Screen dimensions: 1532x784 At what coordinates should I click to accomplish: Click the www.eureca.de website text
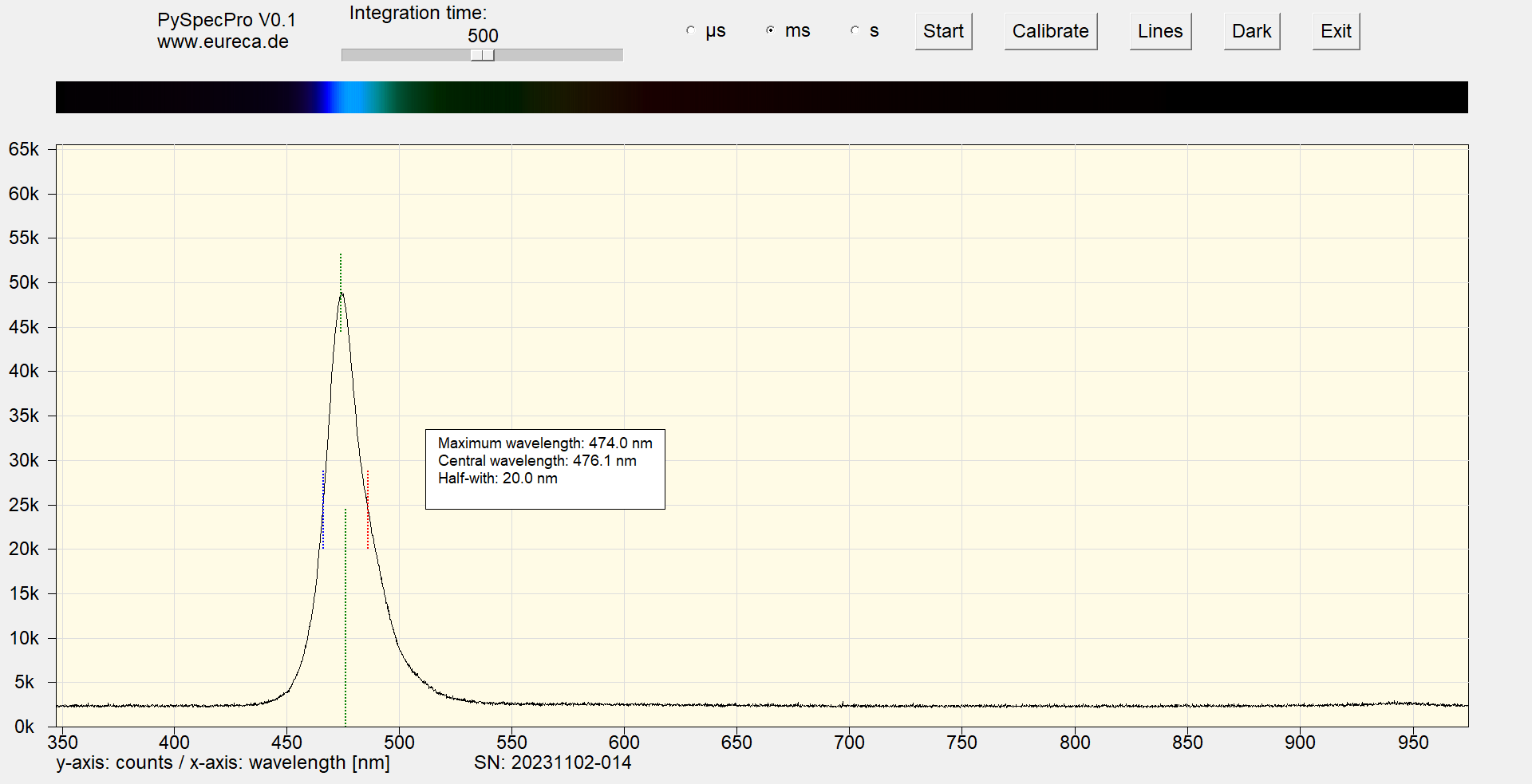(223, 42)
